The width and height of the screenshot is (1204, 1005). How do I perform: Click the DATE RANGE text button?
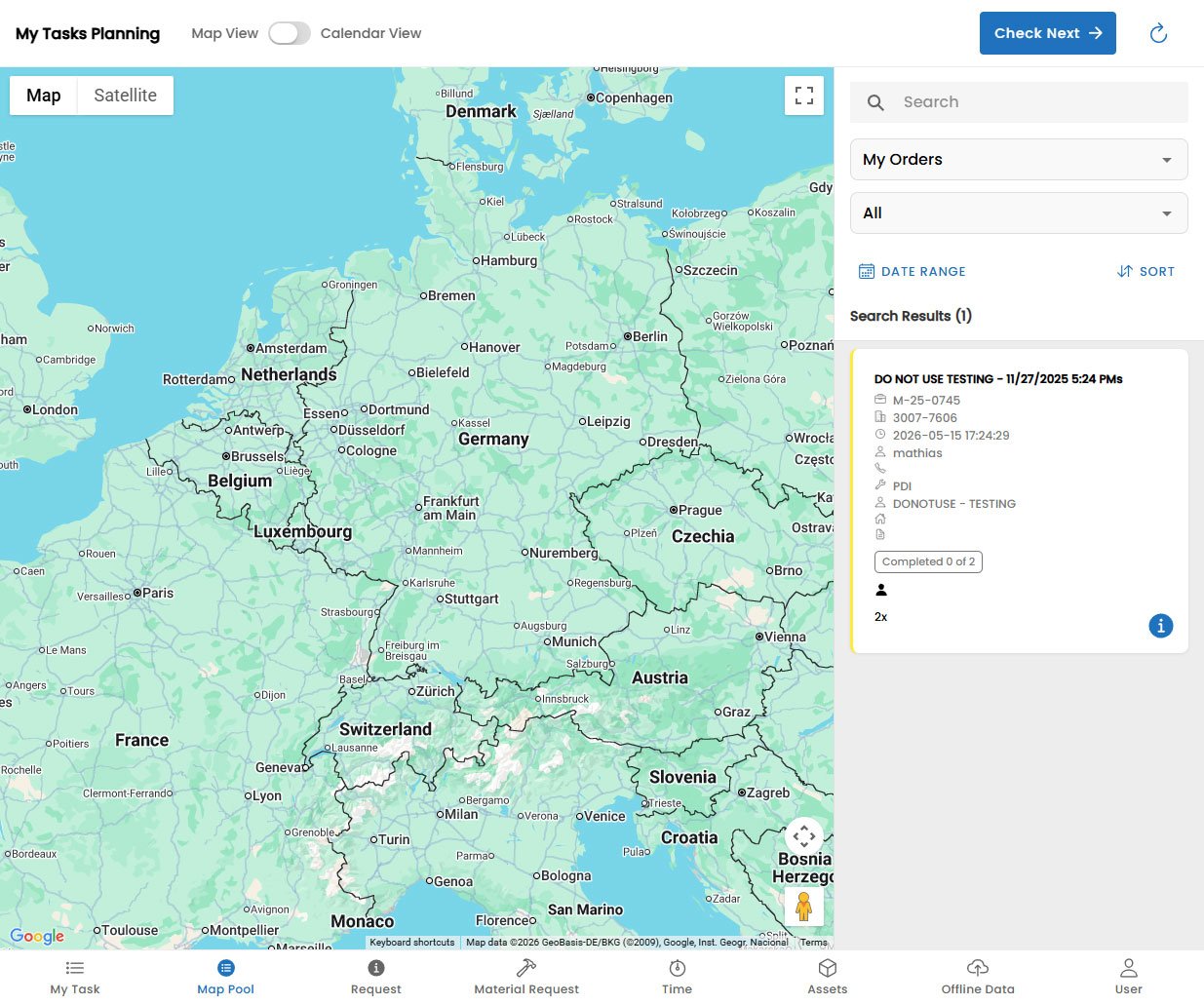click(x=923, y=272)
